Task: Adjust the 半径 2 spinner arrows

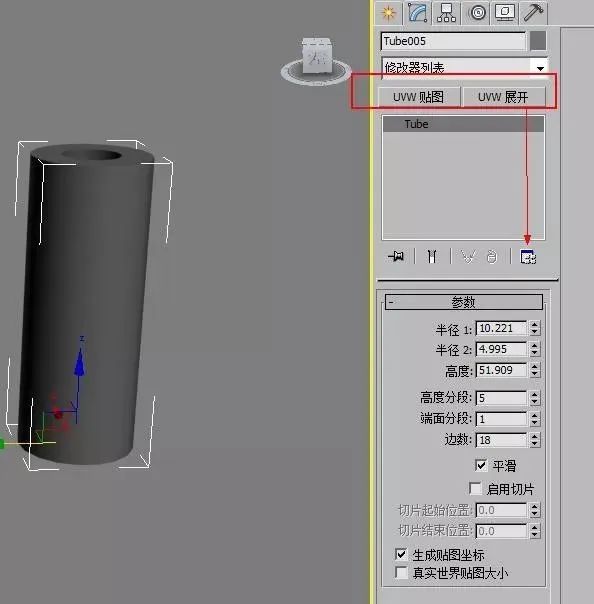Action: pyautogui.click(x=534, y=349)
